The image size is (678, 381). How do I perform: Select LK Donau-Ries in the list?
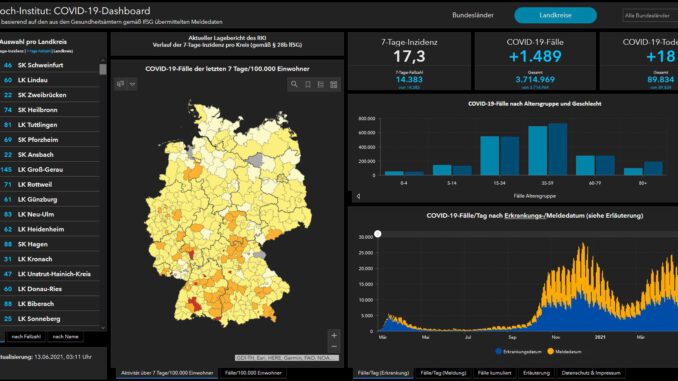pos(50,289)
